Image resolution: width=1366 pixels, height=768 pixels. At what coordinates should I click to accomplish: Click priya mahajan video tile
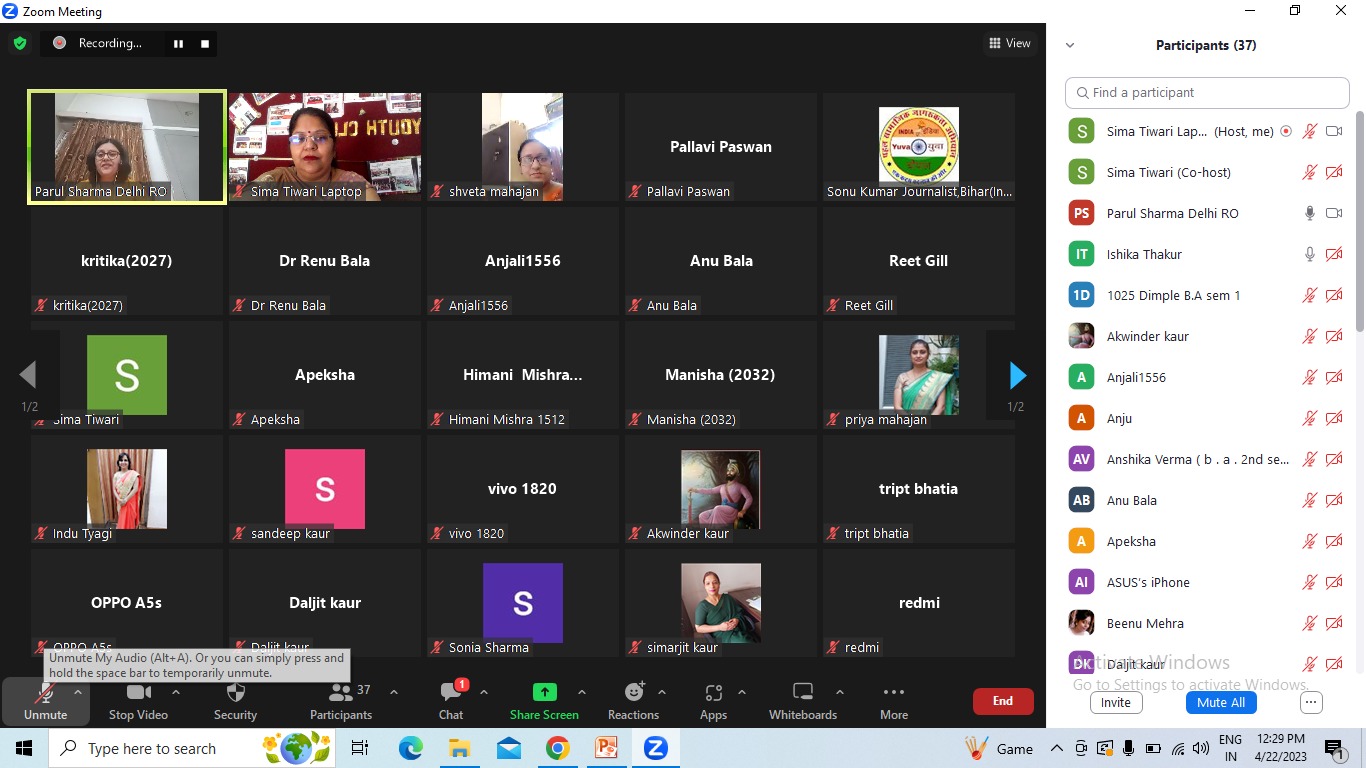pyautogui.click(x=919, y=375)
